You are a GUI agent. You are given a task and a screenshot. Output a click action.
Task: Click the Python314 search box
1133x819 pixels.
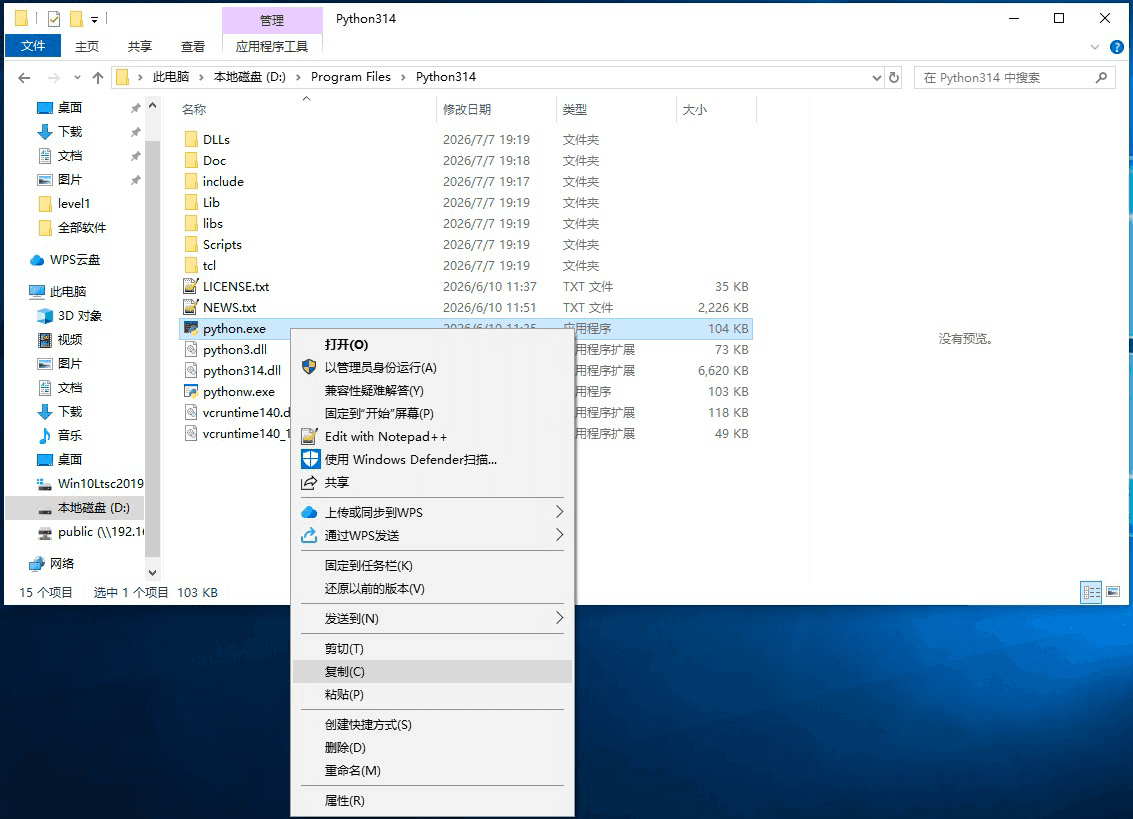coord(1014,77)
